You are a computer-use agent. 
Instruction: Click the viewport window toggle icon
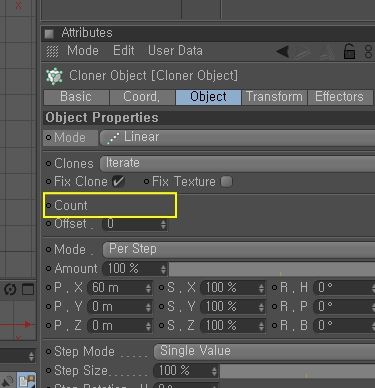pos(28,289)
